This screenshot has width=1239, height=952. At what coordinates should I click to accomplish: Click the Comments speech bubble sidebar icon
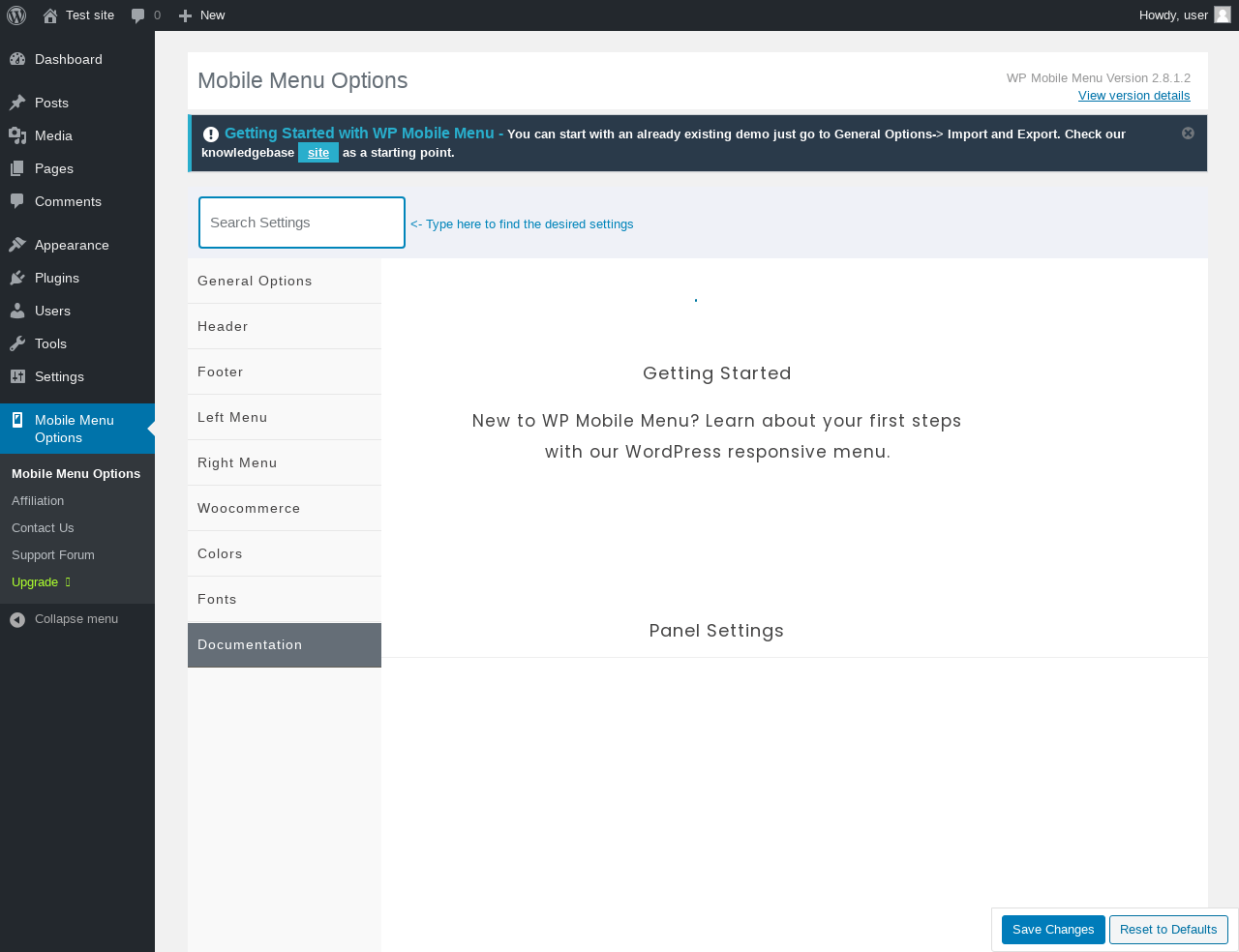17,201
